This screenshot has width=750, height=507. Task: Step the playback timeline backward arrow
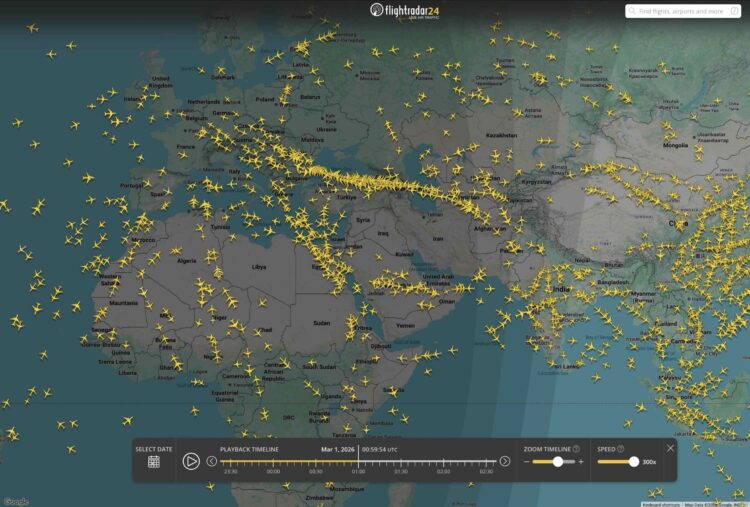coord(211,461)
